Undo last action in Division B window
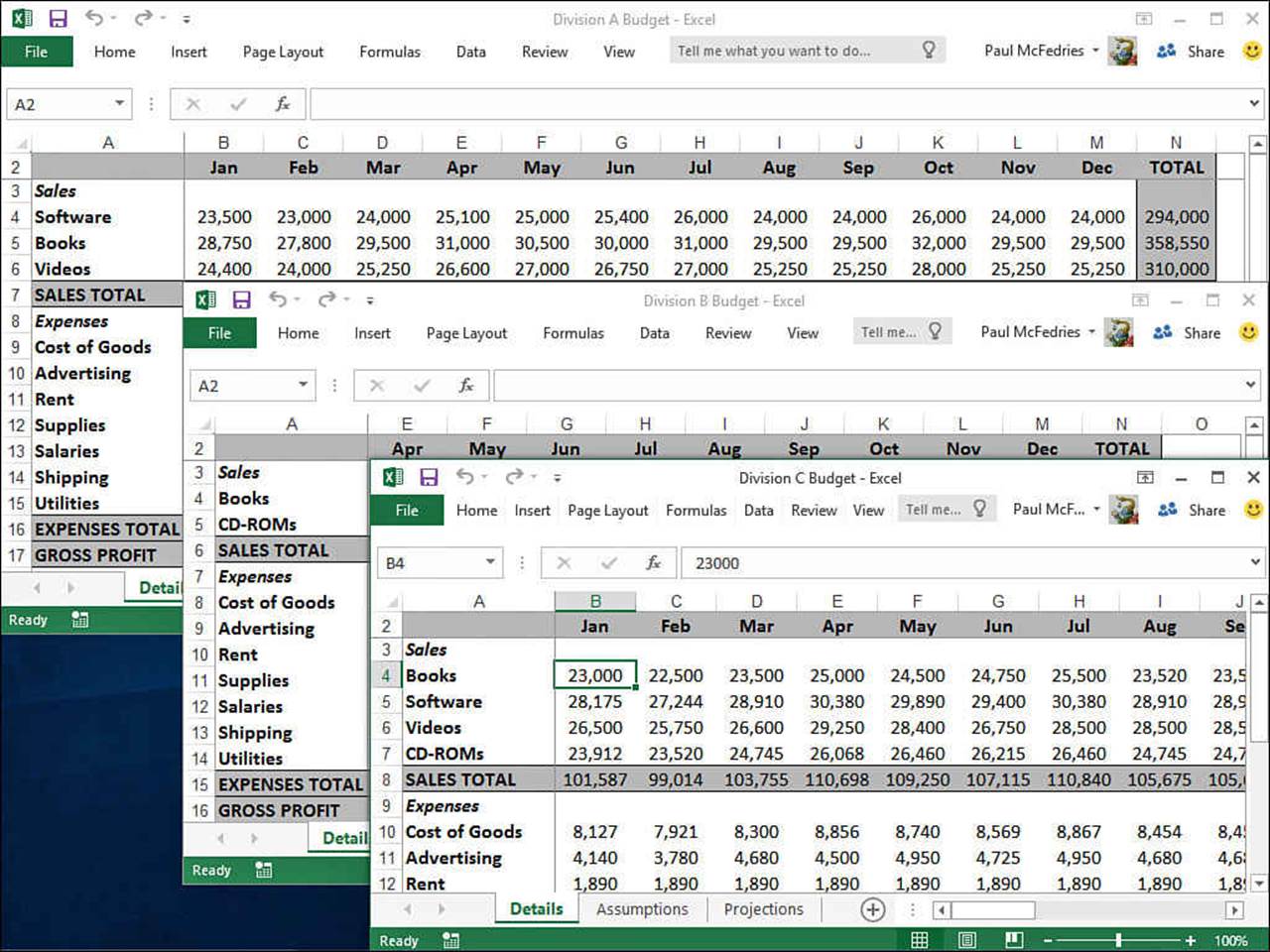1270x952 pixels. (277, 299)
